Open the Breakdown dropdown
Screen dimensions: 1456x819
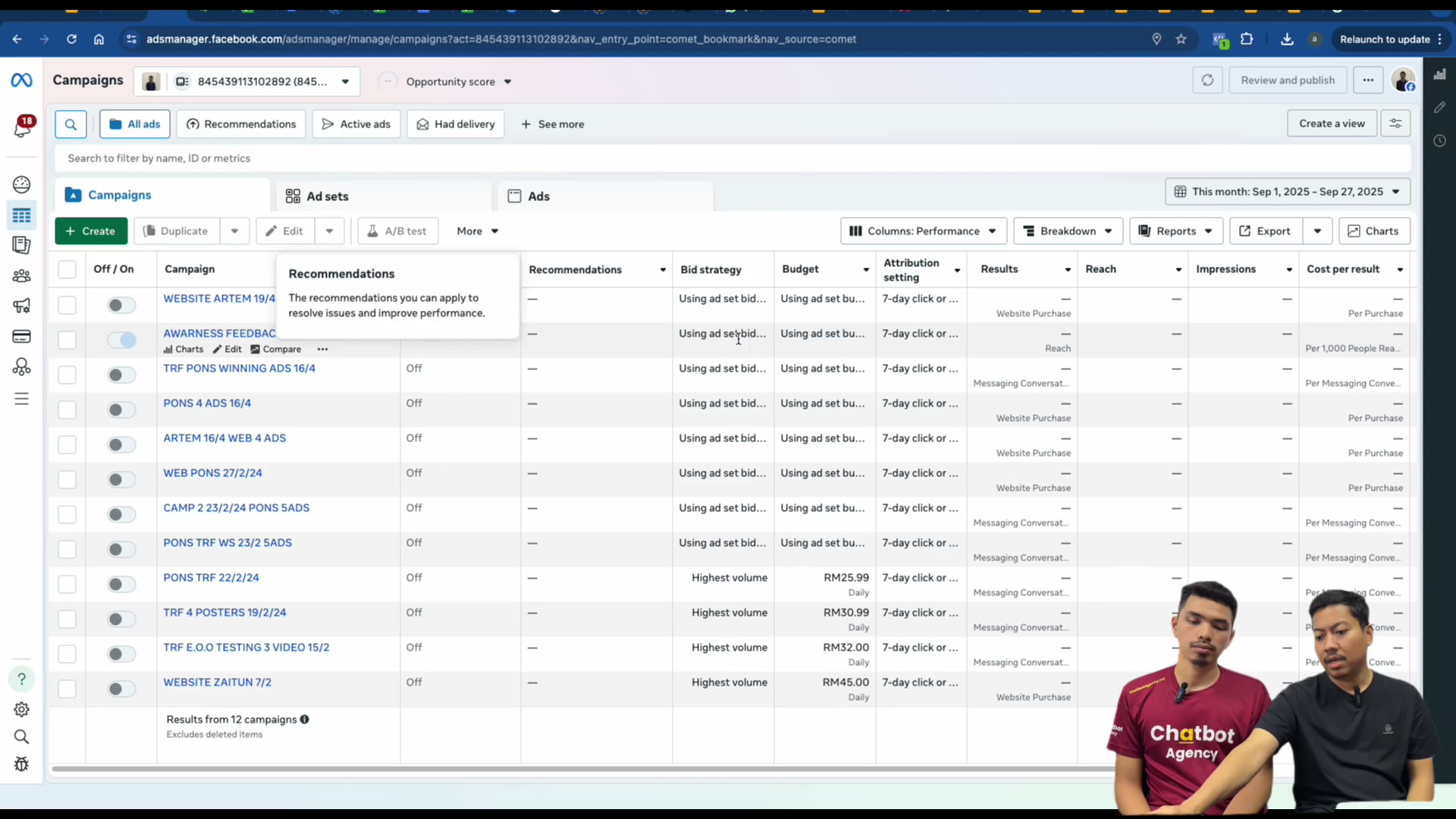click(x=1068, y=231)
